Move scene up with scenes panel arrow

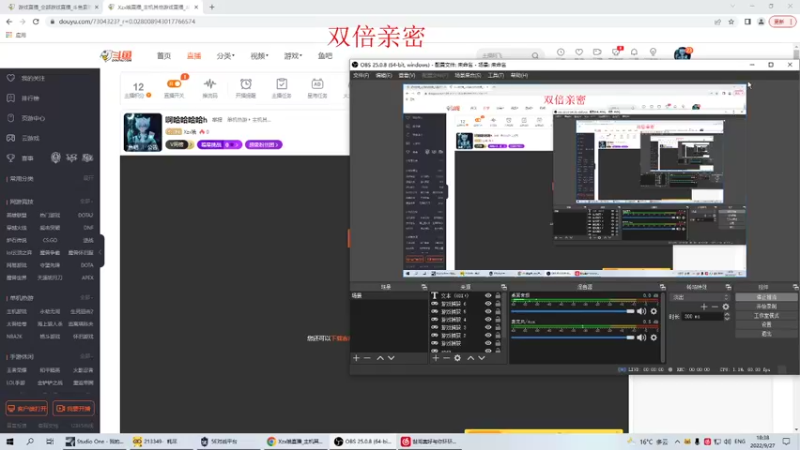click(x=380, y=358)
